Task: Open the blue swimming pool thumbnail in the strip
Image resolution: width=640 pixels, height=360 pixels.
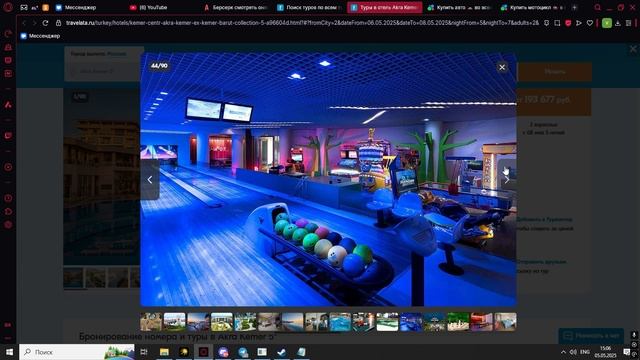Action: pos(340,322)
